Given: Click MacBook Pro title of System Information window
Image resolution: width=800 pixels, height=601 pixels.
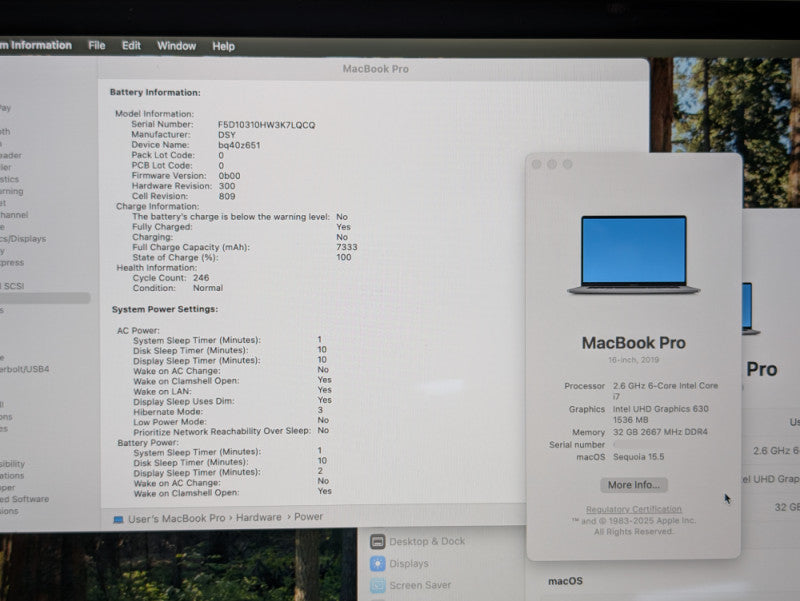Looking at the screenshot, I should (x=376, y=69).
